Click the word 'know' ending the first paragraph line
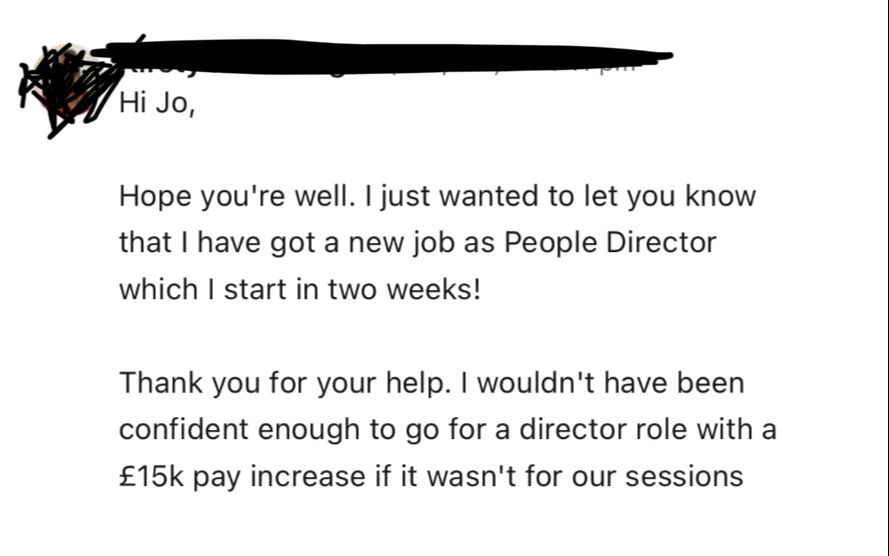Image resolution: width=889 pixels, height=556 pixels. pos(721,197)
